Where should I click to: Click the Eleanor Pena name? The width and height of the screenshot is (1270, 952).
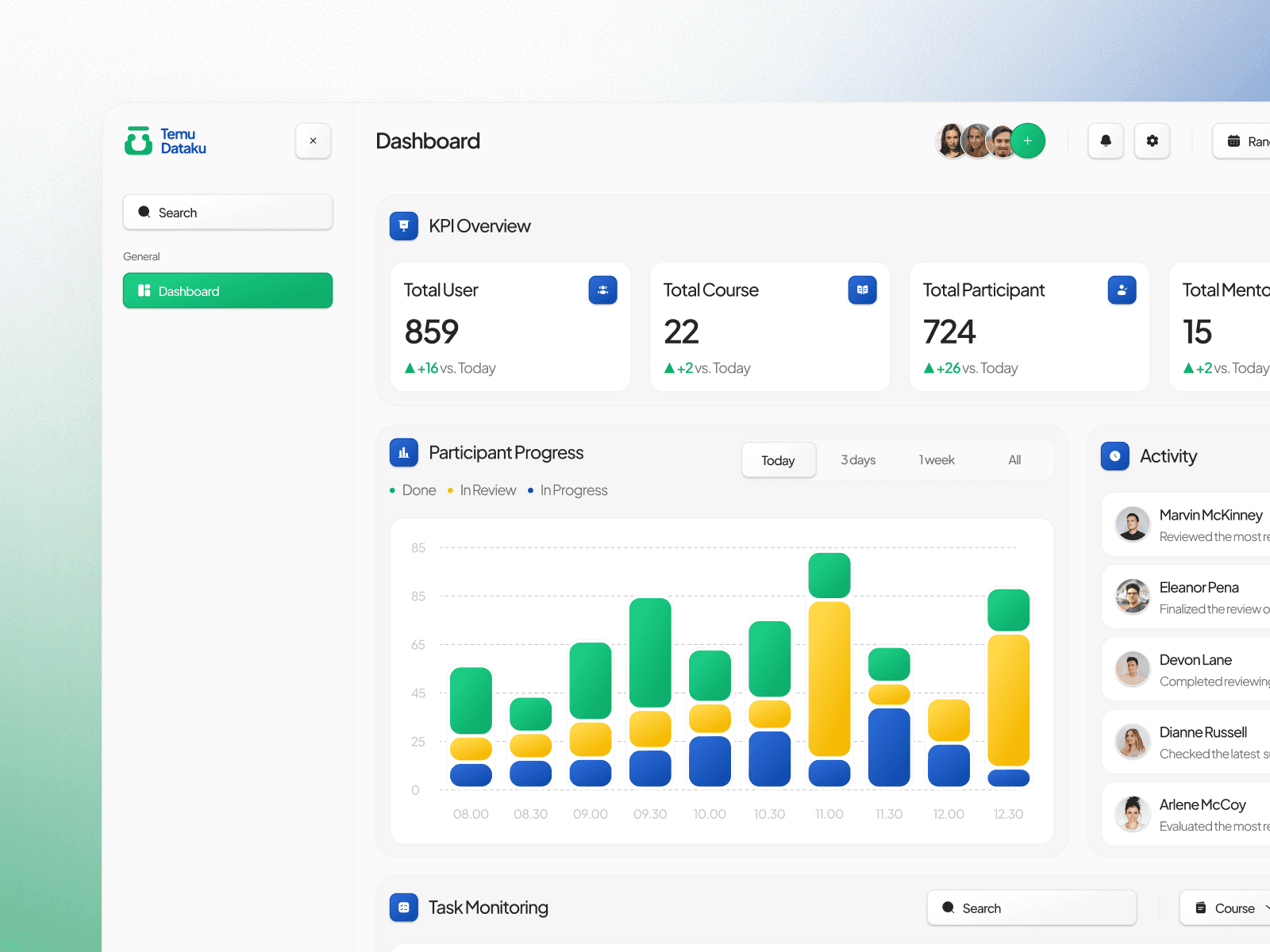1199,587
